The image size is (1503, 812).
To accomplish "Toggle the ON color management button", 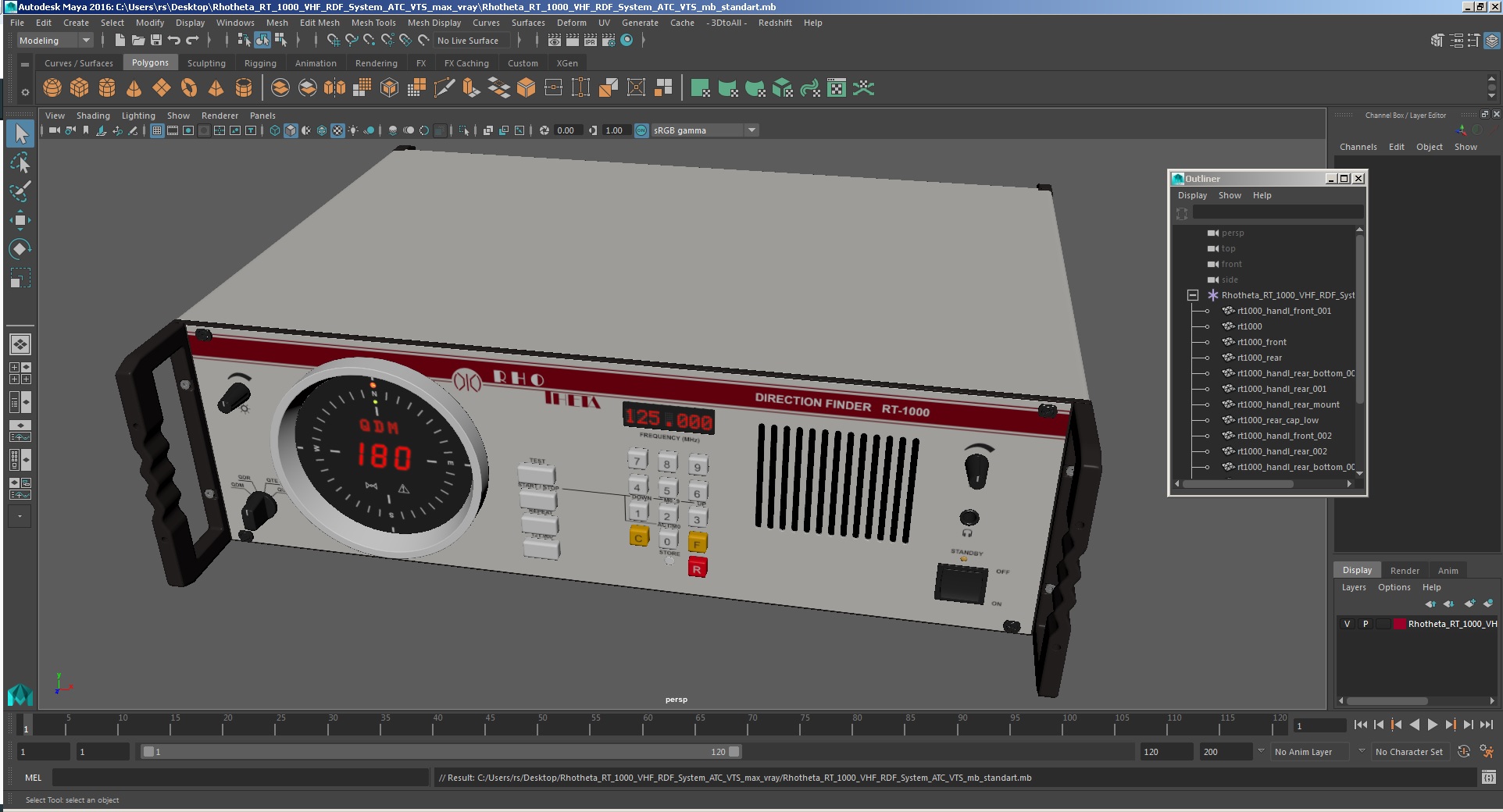I will 641,130.
